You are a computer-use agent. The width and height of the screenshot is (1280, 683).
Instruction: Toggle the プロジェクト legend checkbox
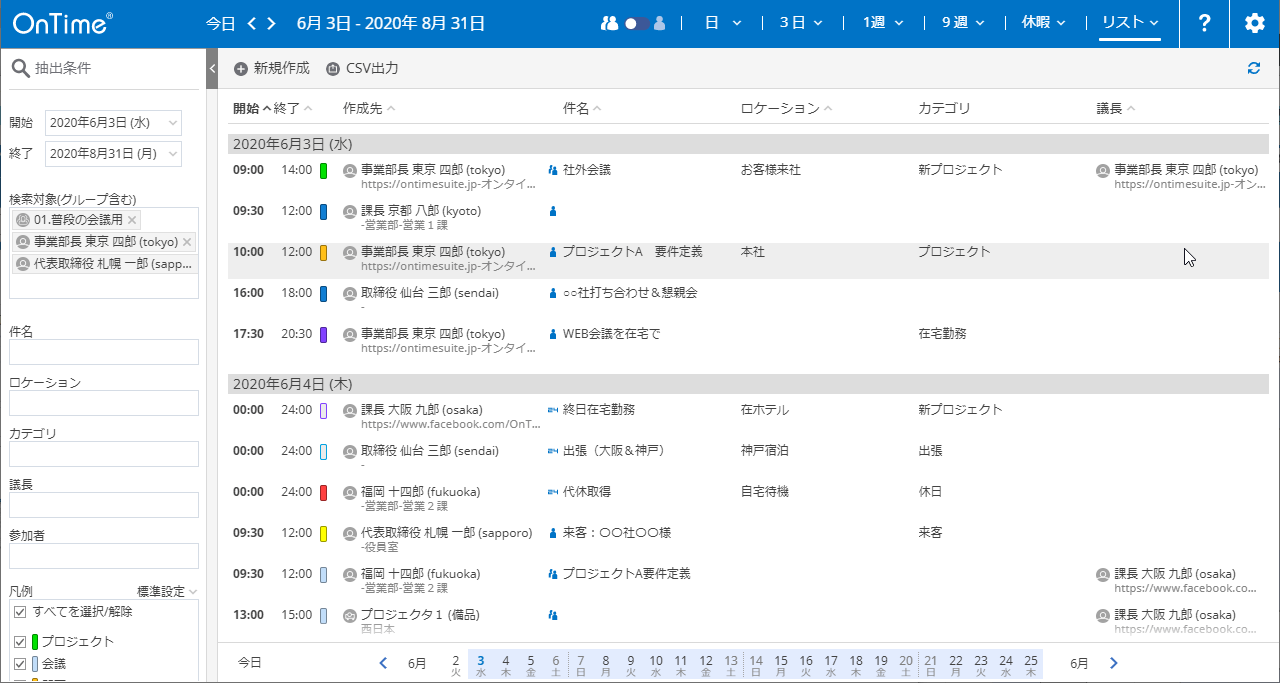[x=20, y=641]
